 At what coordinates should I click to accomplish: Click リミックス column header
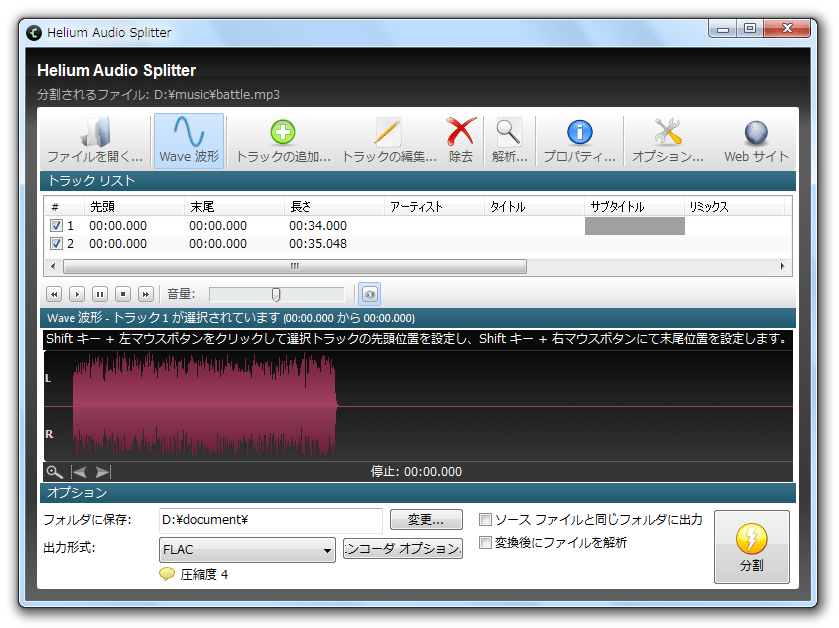(x=735, y=206)
